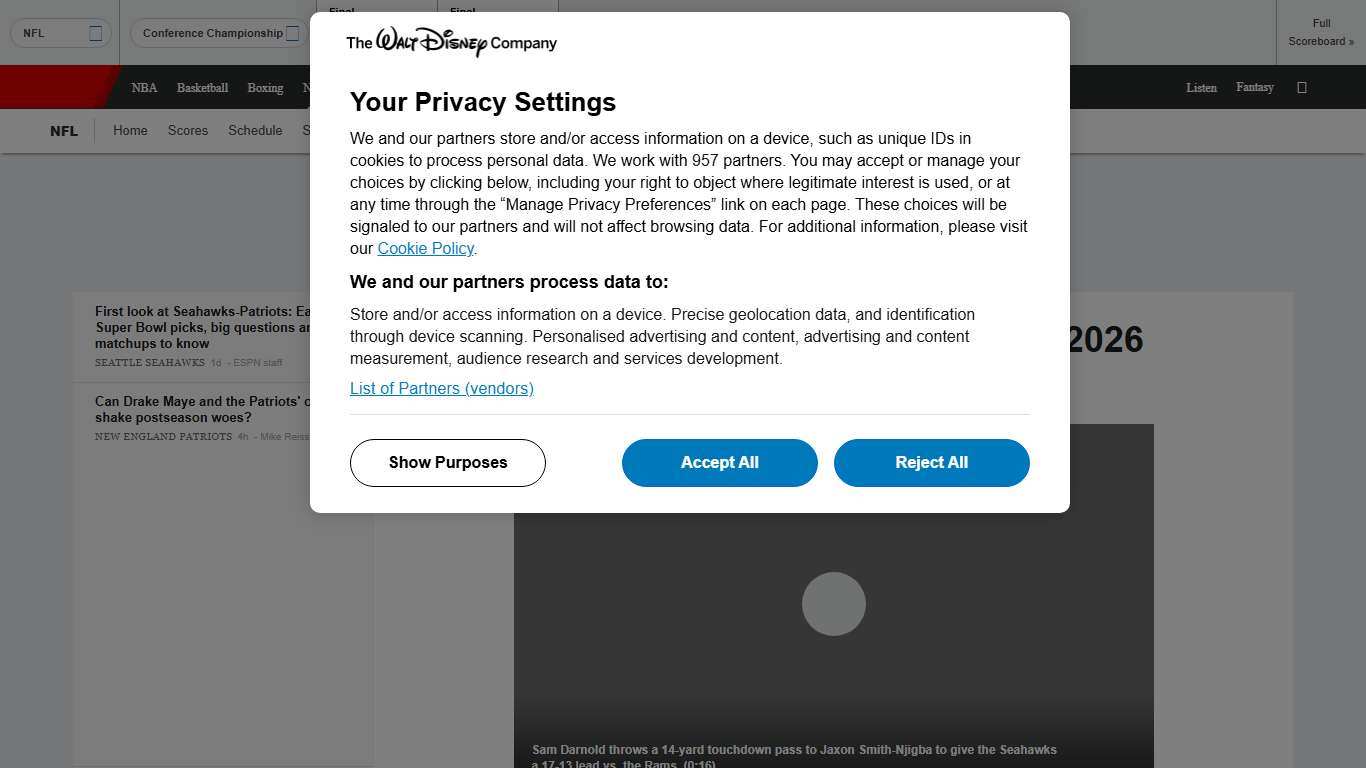1366x768 pixels.
Task: Go to Boxing in the navigation bar
Action: point(265,88)
